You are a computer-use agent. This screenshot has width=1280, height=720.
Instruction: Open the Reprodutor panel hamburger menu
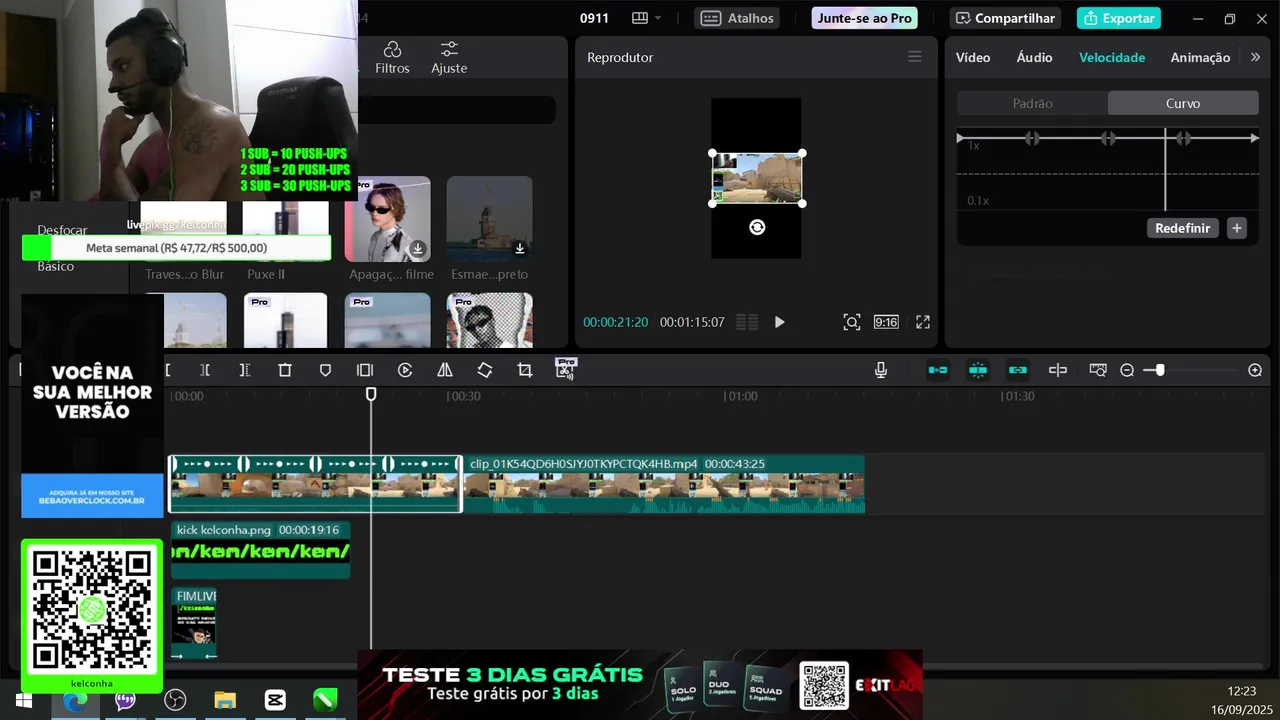pyautogui.click(x=915, y=57)
